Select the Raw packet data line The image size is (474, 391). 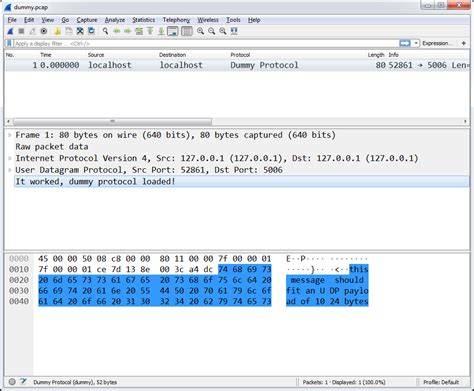(x=52, y=147)
